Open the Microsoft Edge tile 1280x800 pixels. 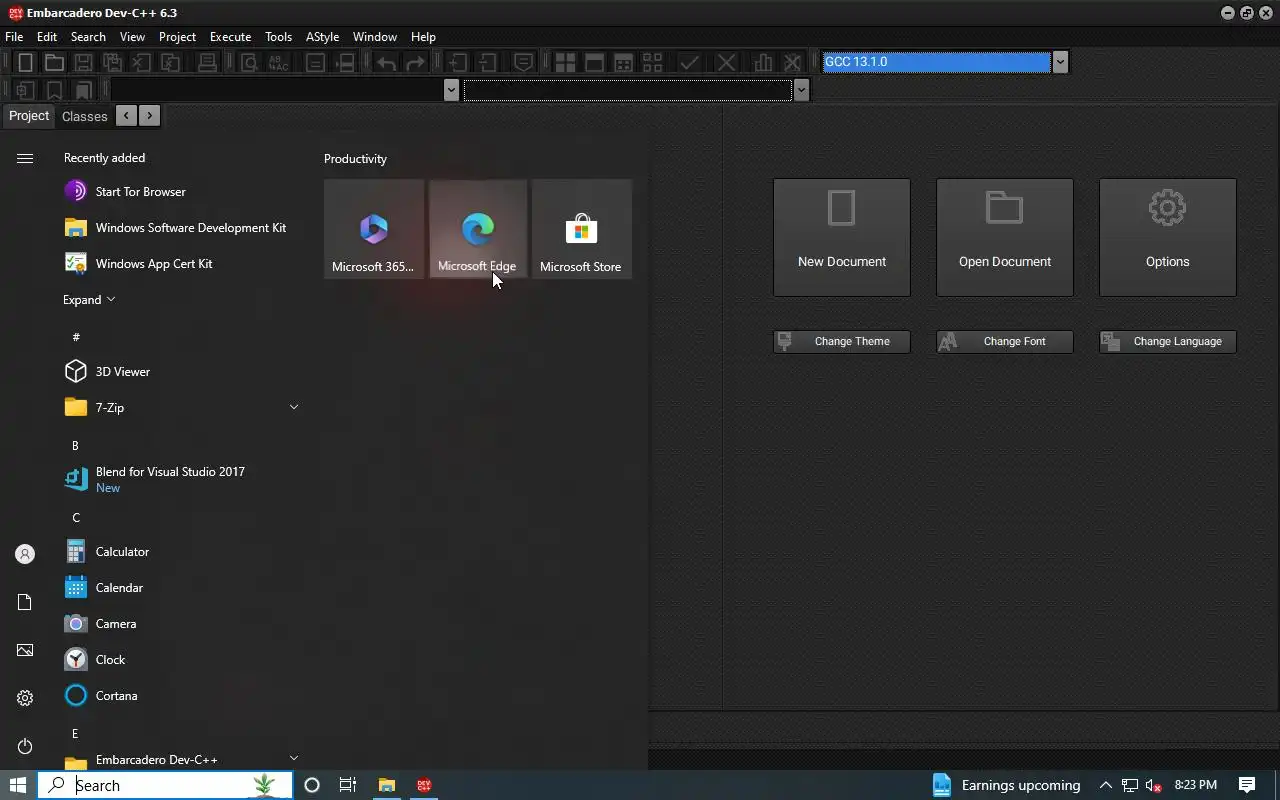(x=478, y=229)
